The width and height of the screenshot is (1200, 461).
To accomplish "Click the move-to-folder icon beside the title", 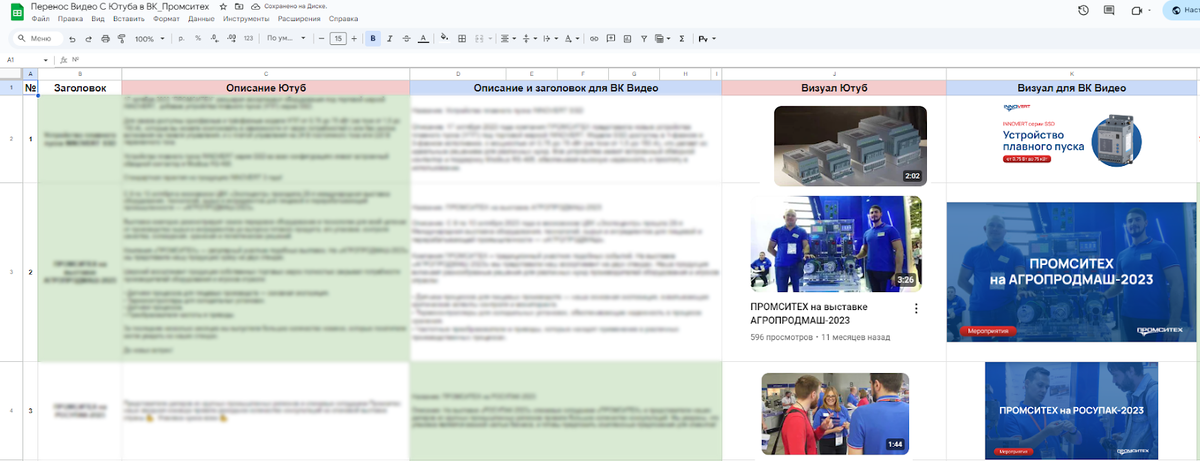I will pyautogui.click(x=240, y=6).
